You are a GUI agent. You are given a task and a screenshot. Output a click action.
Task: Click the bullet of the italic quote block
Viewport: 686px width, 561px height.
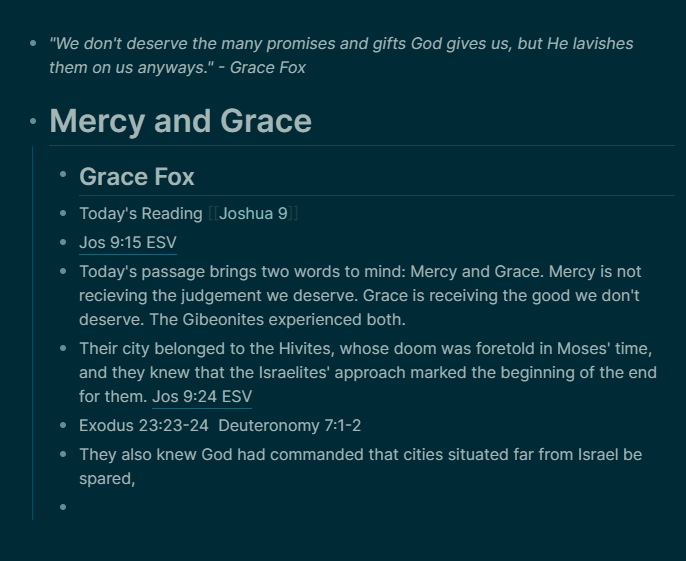click(33, 43)
